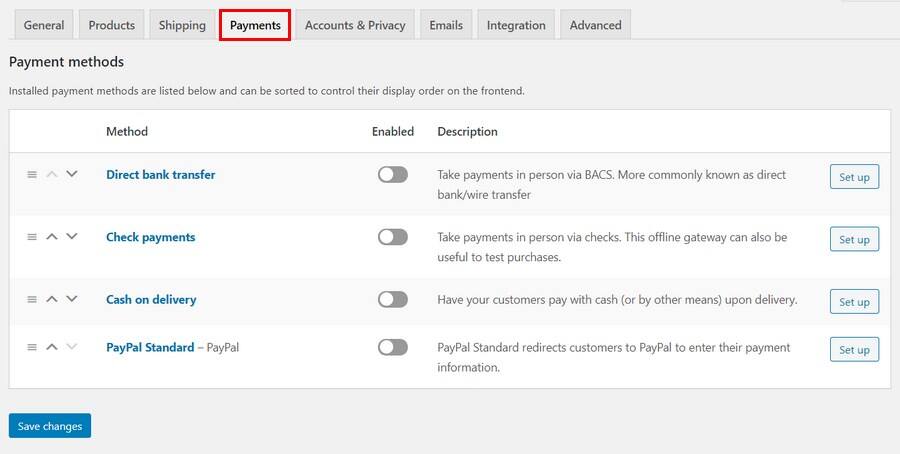
Task: Enable the PayPal Standard toggle
Action: point(393,347)
